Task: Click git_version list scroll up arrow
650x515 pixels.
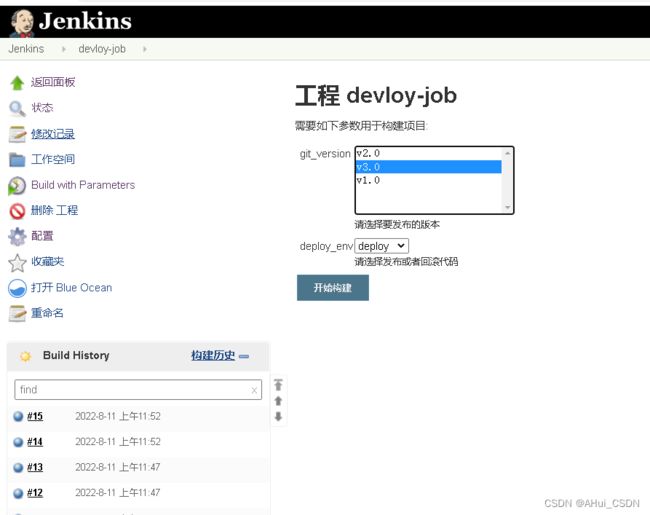Action: (507, 153)
